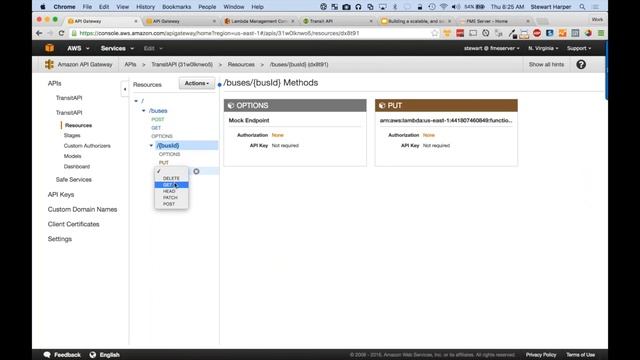The image size is (640, 360).
Task: Click the PUT method card header icon
Action: point(382,106)
